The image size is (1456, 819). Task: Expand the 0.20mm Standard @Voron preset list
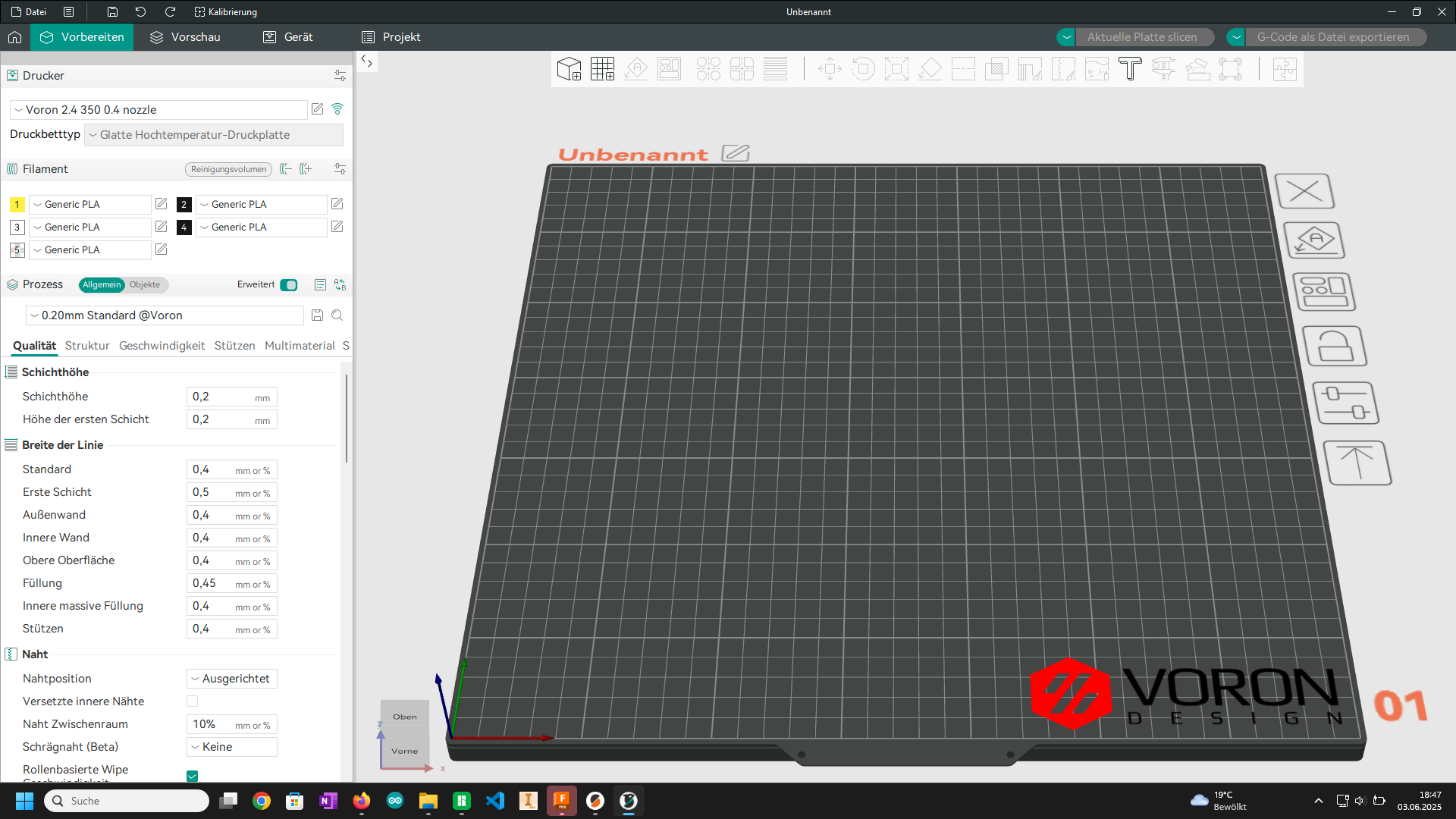point(165,315)
